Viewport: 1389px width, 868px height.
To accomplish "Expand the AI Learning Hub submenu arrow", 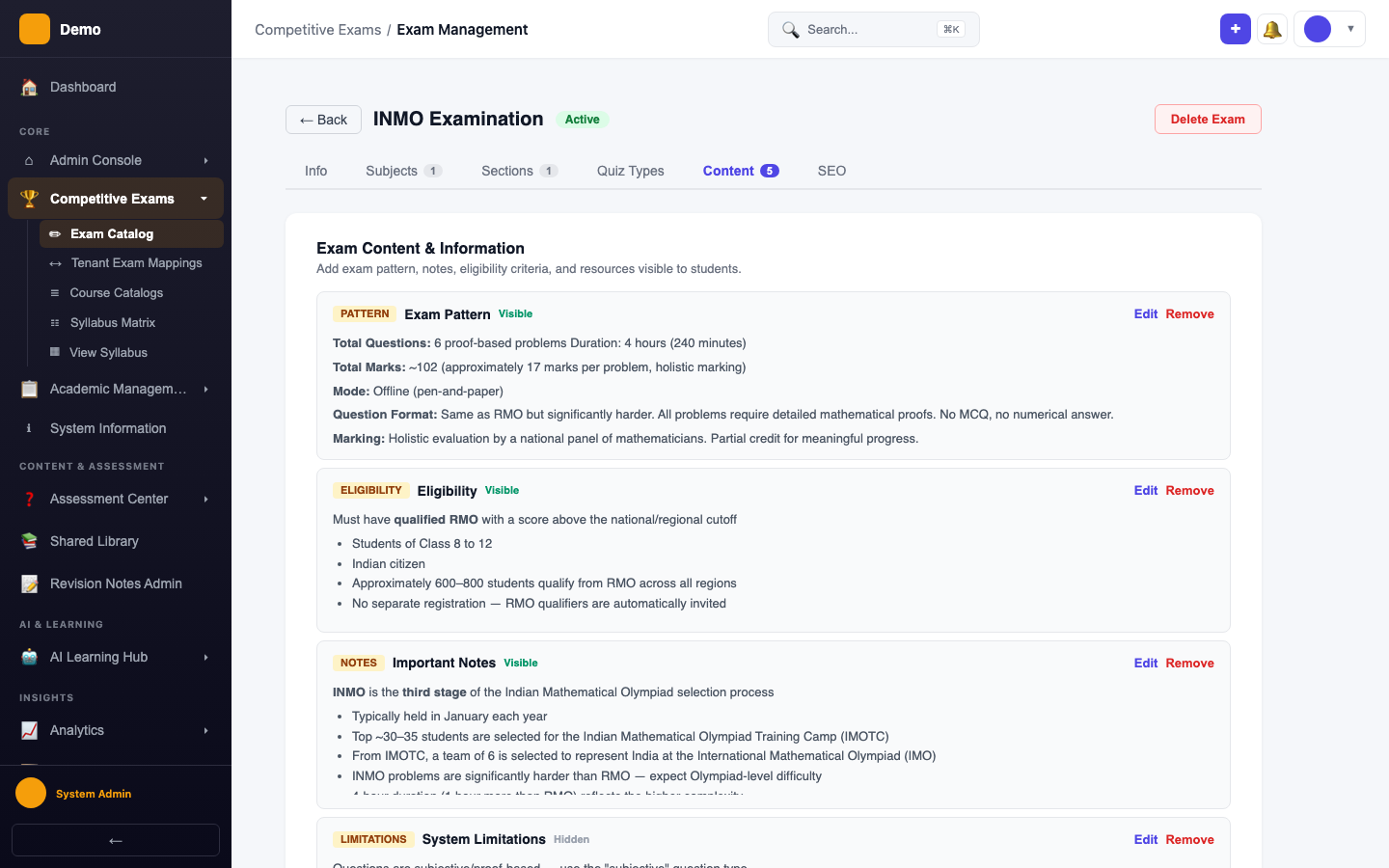I will click(x=205, y=657).
